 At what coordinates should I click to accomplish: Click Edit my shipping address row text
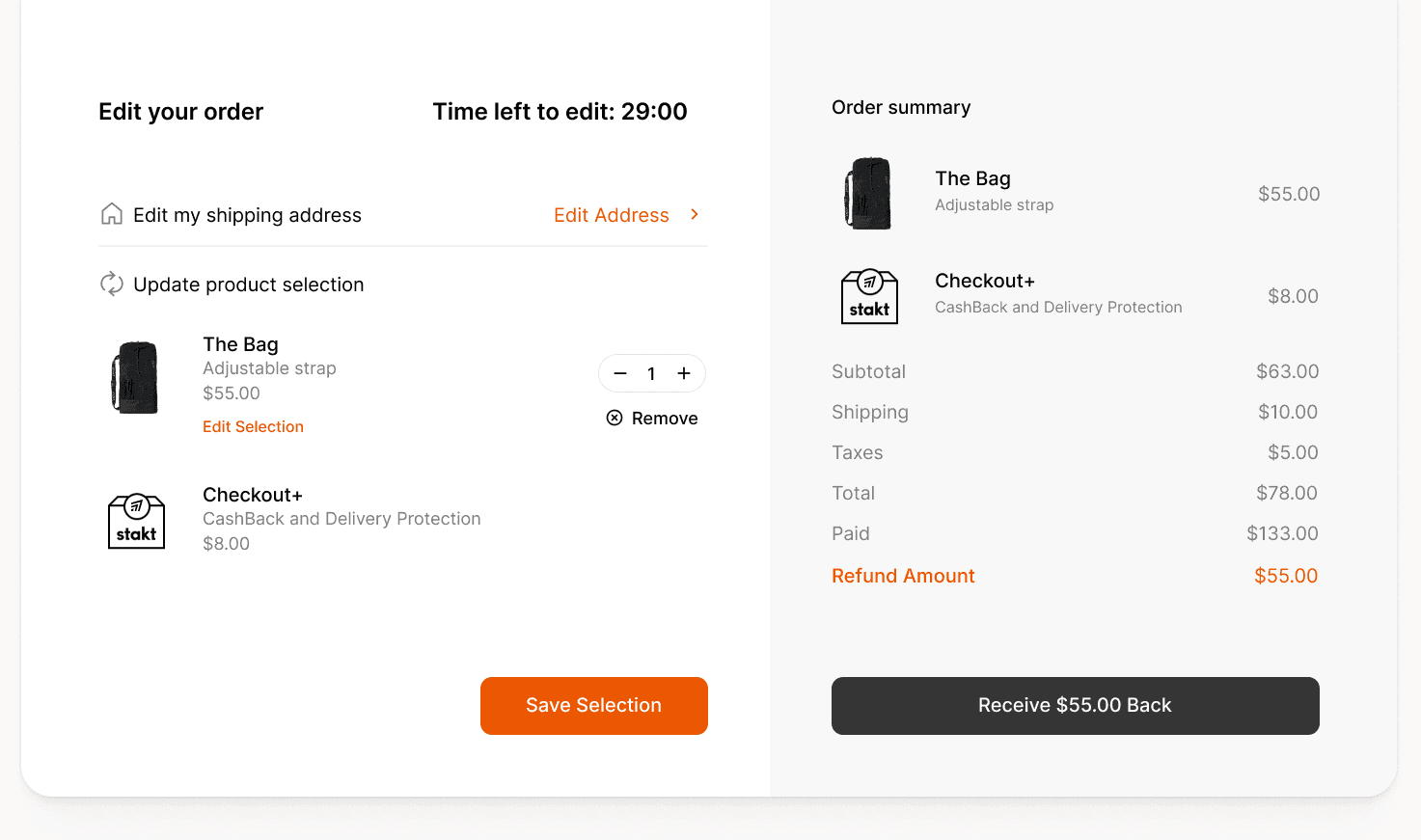pos(247,215)
